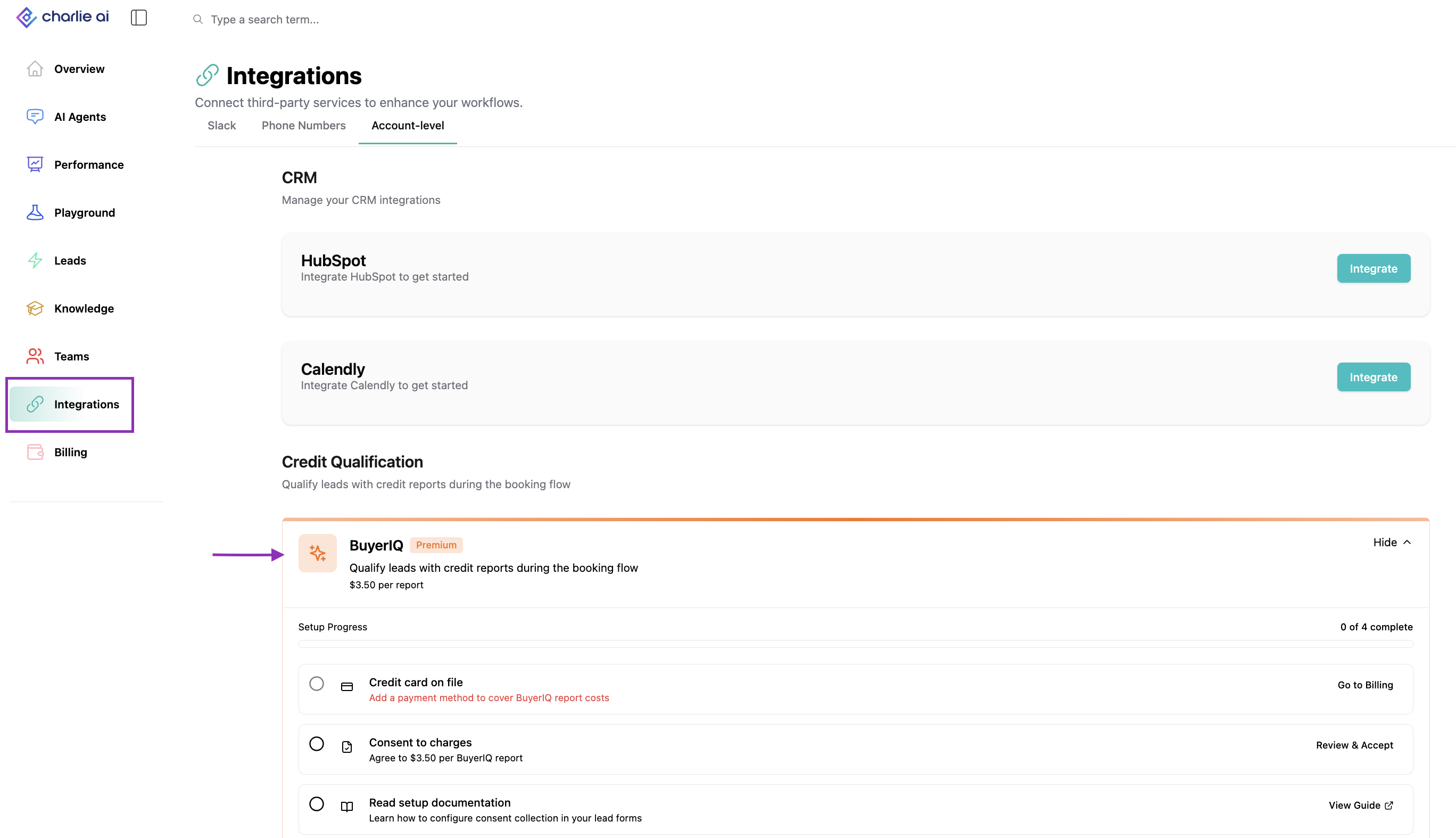Viewport: 1456px width, 838px height.
Task: Click the BuyerIQ heading
Action: tap(376, 545)
